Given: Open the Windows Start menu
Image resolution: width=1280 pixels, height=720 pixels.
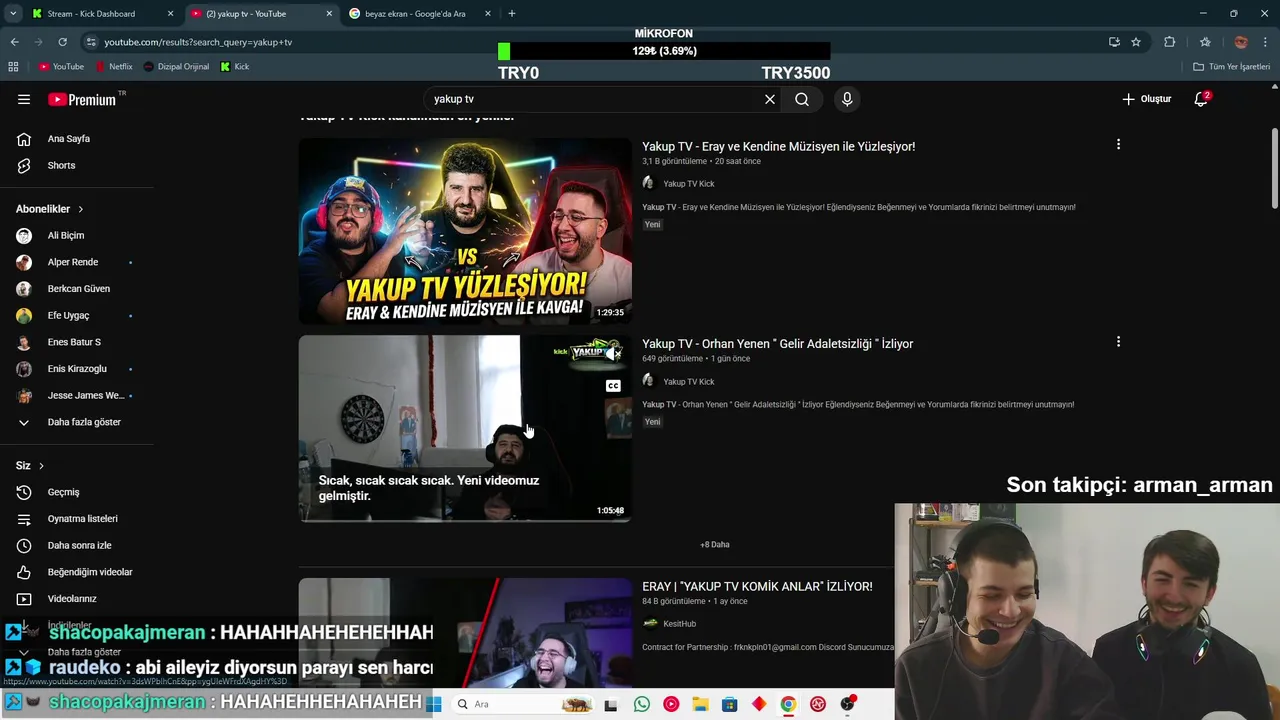Looking at the screenshot, I should click(434, 704).
